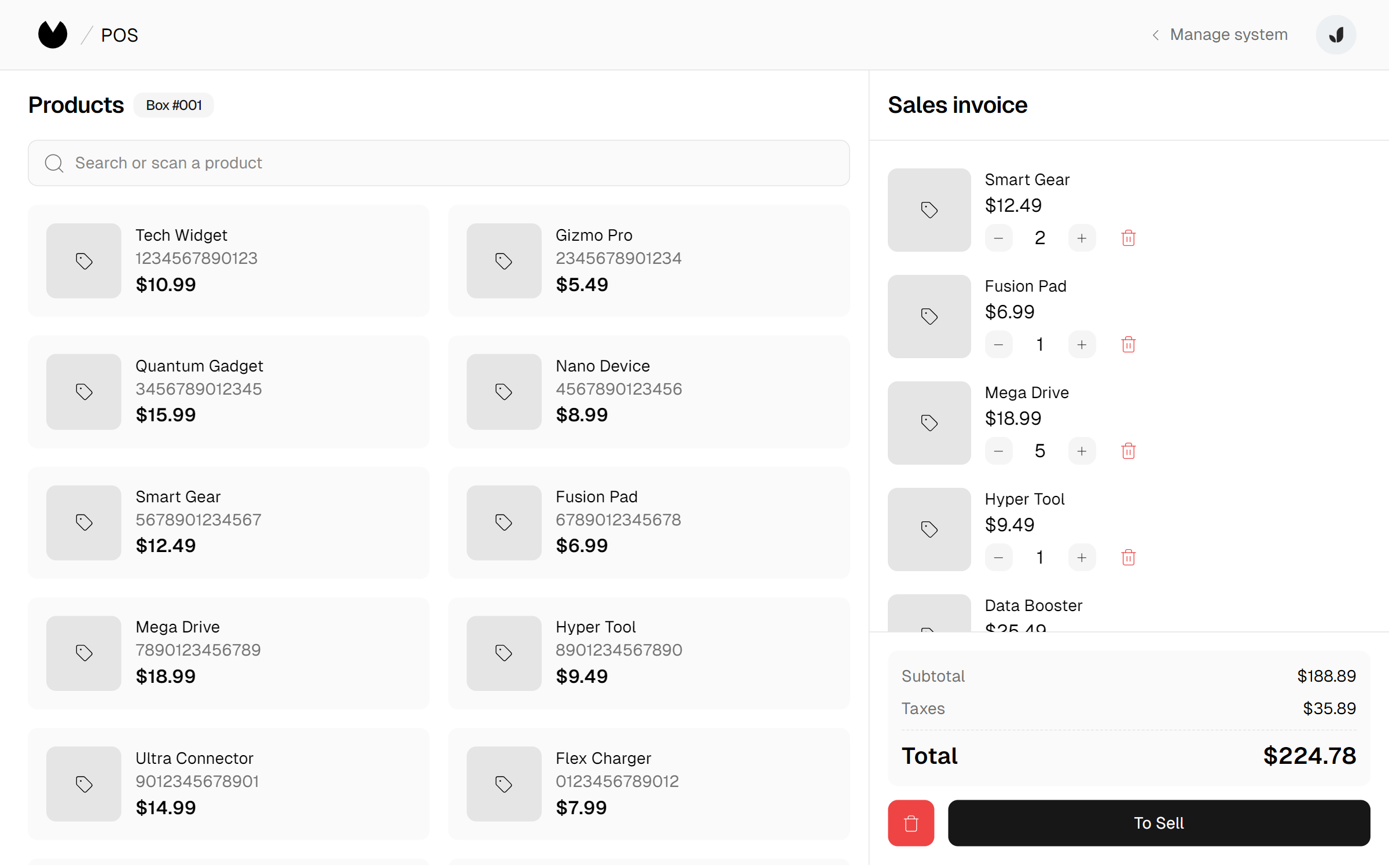Decrease Mega Drive quantity in invoice
Screen dimensions: 1389x868
pyautogui.click(x=999, y=451)
